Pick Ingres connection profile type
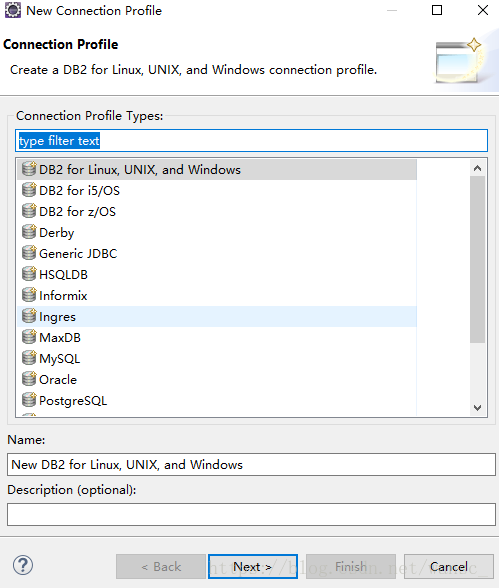499x588 pixels. pyautogui.click(x=217, y=316)
